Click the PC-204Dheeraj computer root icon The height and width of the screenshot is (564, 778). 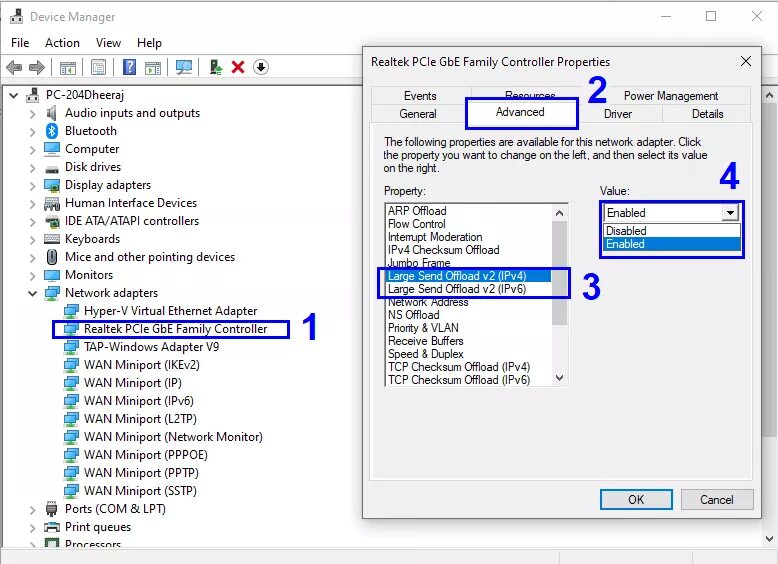33,95
